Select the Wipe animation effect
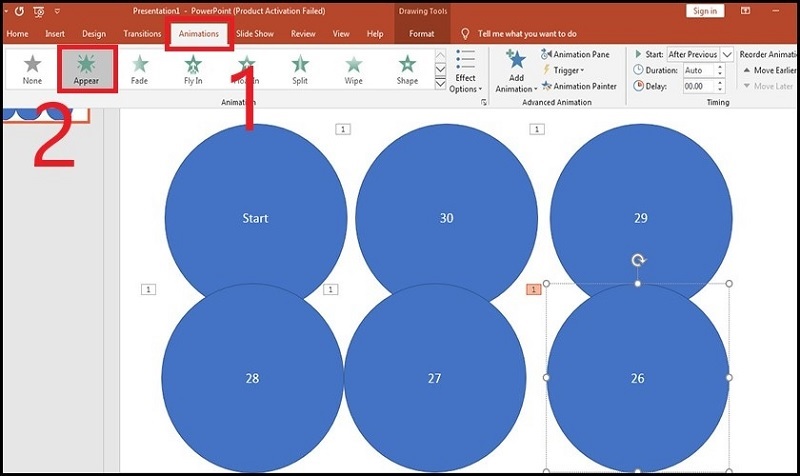The height and width of the screenshot is (476, 800). pos(353,68)
